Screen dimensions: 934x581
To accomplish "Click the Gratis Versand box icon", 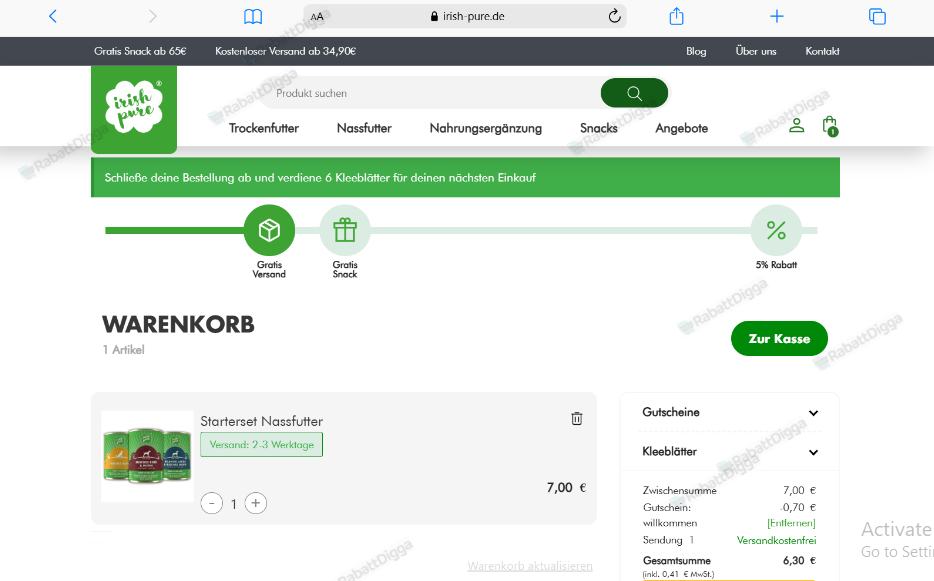I will click(x=269, y=230).
